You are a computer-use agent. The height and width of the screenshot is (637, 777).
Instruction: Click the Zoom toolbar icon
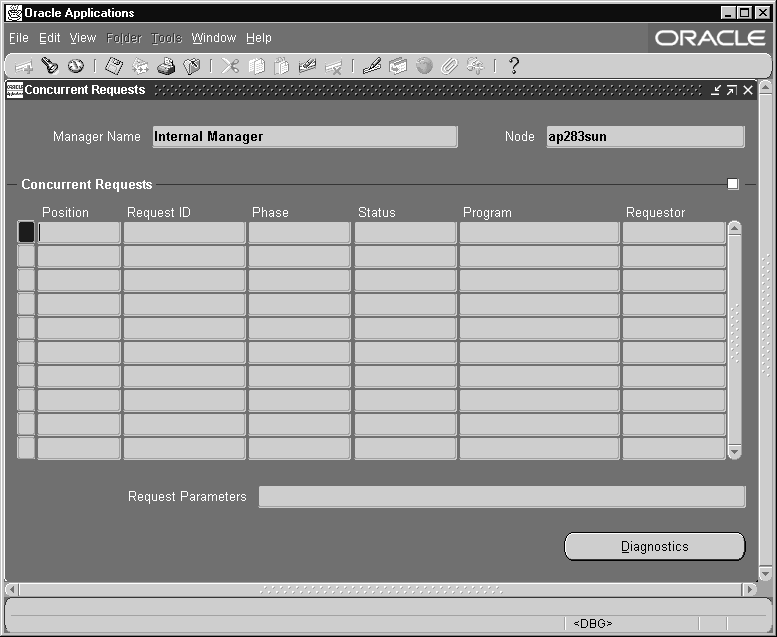(398, 66)
